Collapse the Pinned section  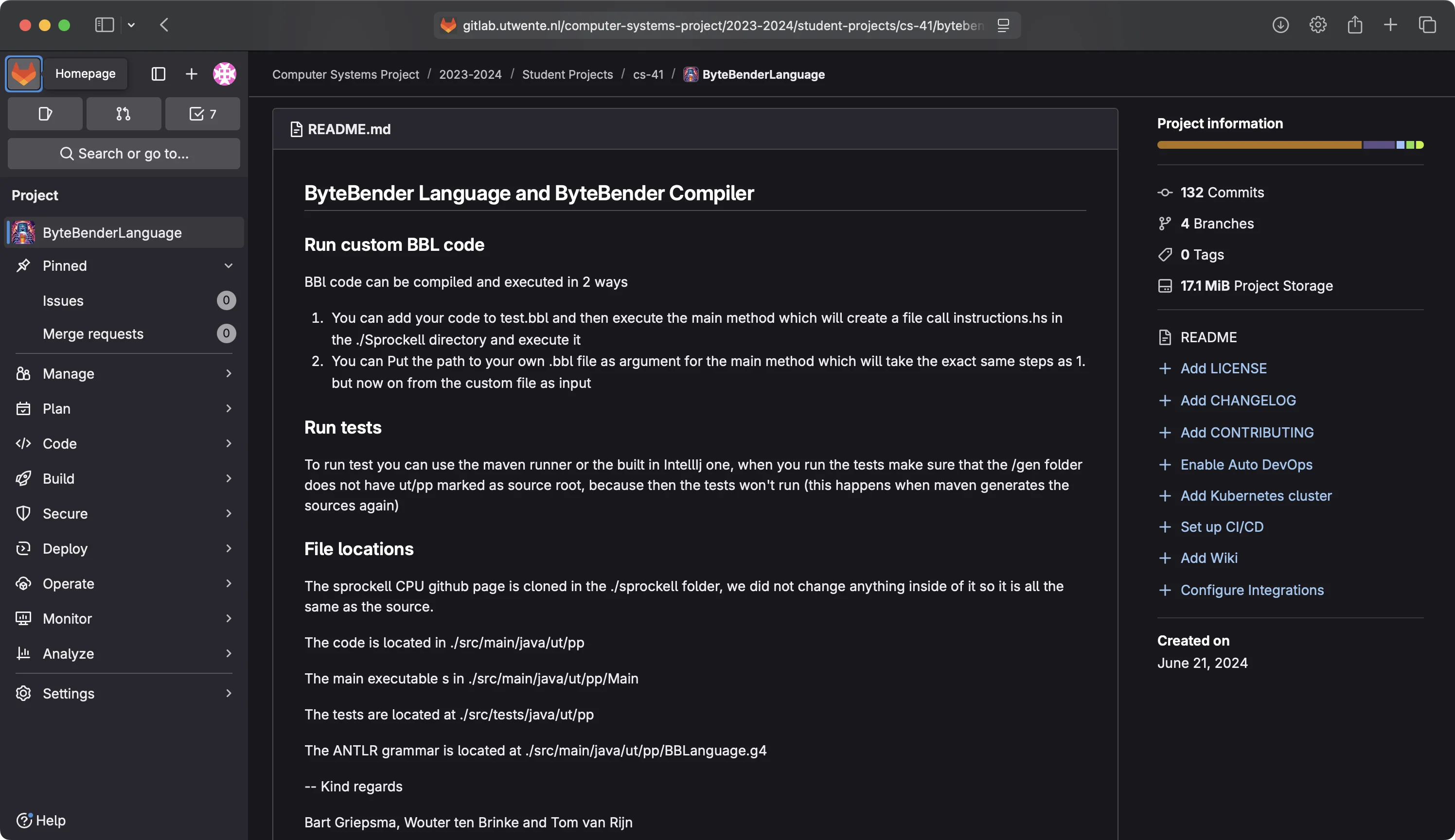click(229, 266)
